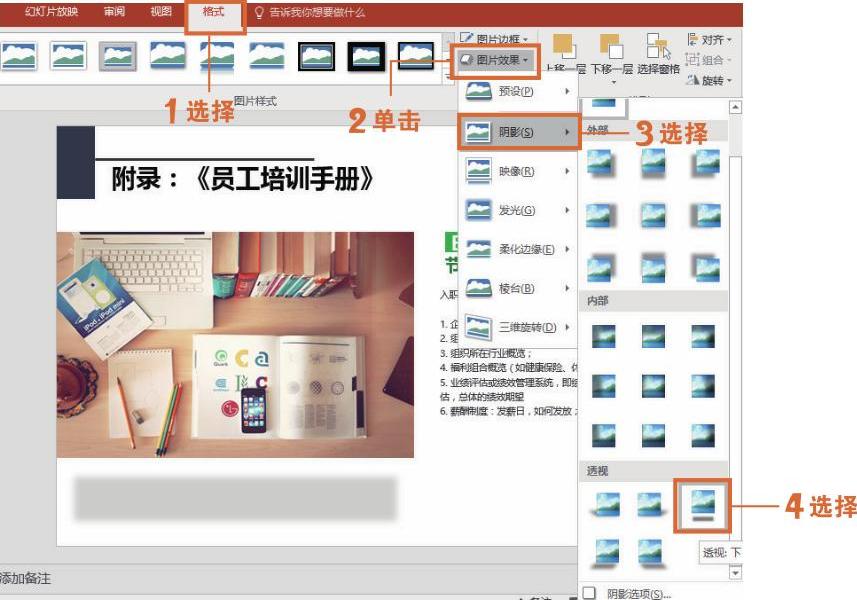Image resolution: width=857 pixels, height=600 pixels.
Task: Open the 旋转 dropdown
Action: click(709, 80)
